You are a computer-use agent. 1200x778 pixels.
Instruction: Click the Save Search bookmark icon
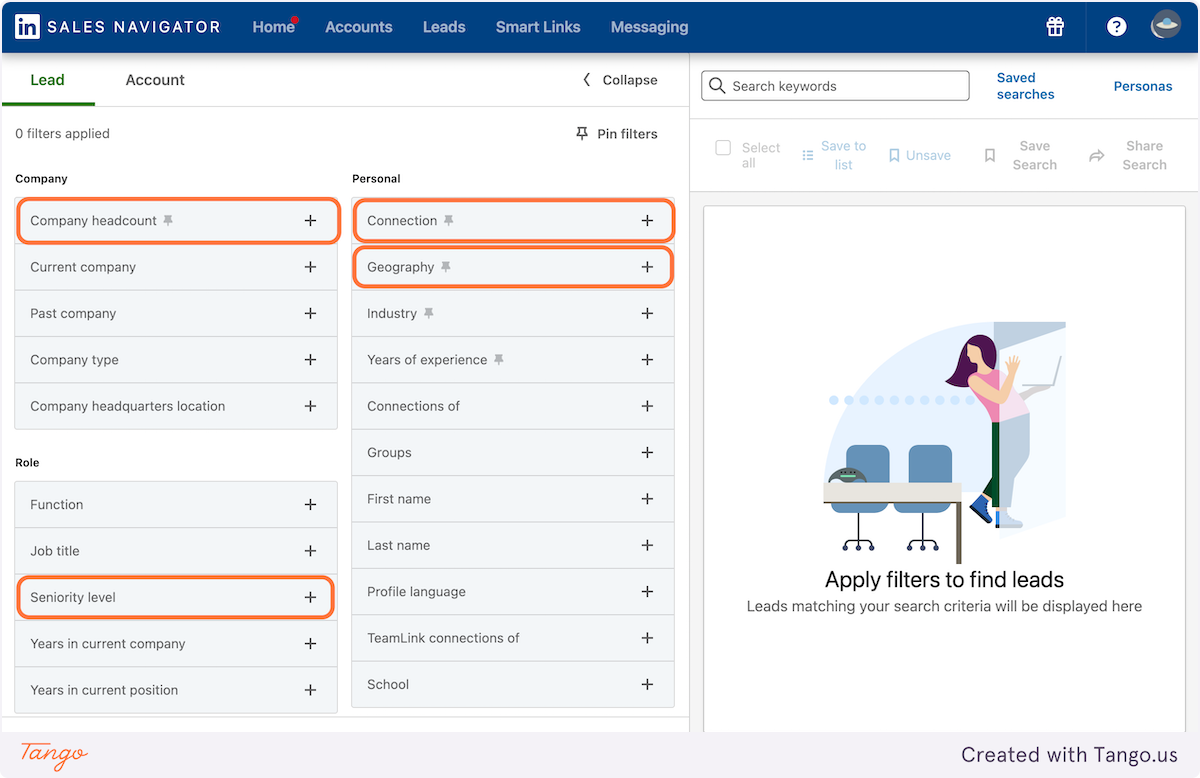coord(990,156)
